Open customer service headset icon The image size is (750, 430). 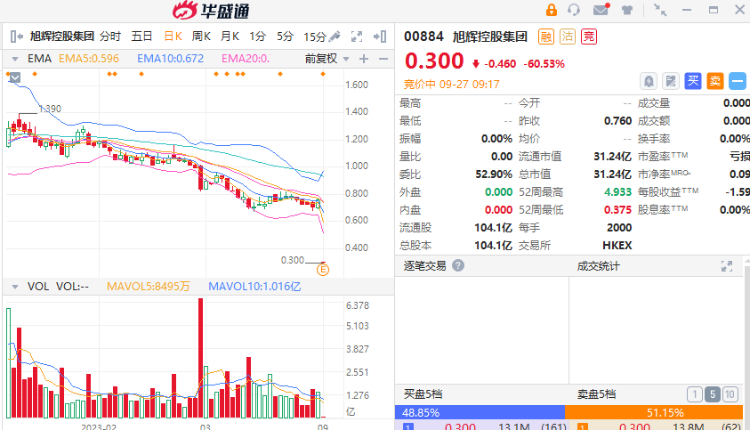pyautogui.click(x=574, y=10)
